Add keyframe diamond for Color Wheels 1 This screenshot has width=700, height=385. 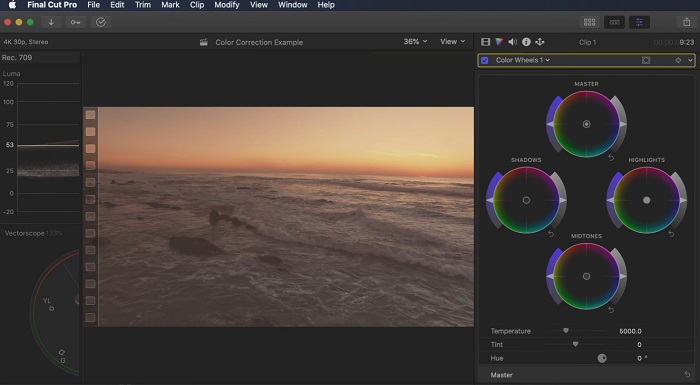(678, 60)
